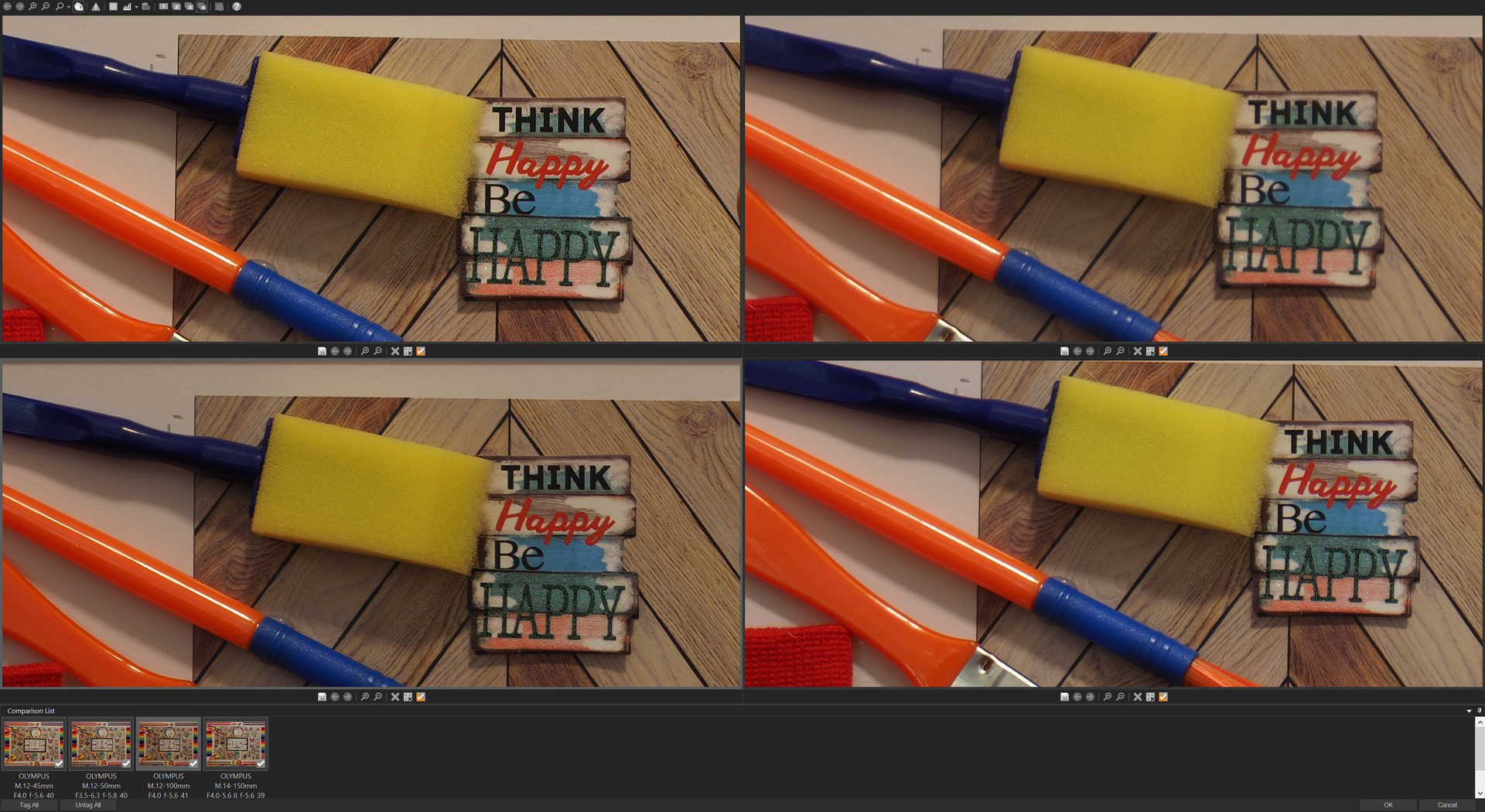The height and width of the screenshot is (812, 1485).
Task: Save the top-left pane image
Action: click(322, 351)
